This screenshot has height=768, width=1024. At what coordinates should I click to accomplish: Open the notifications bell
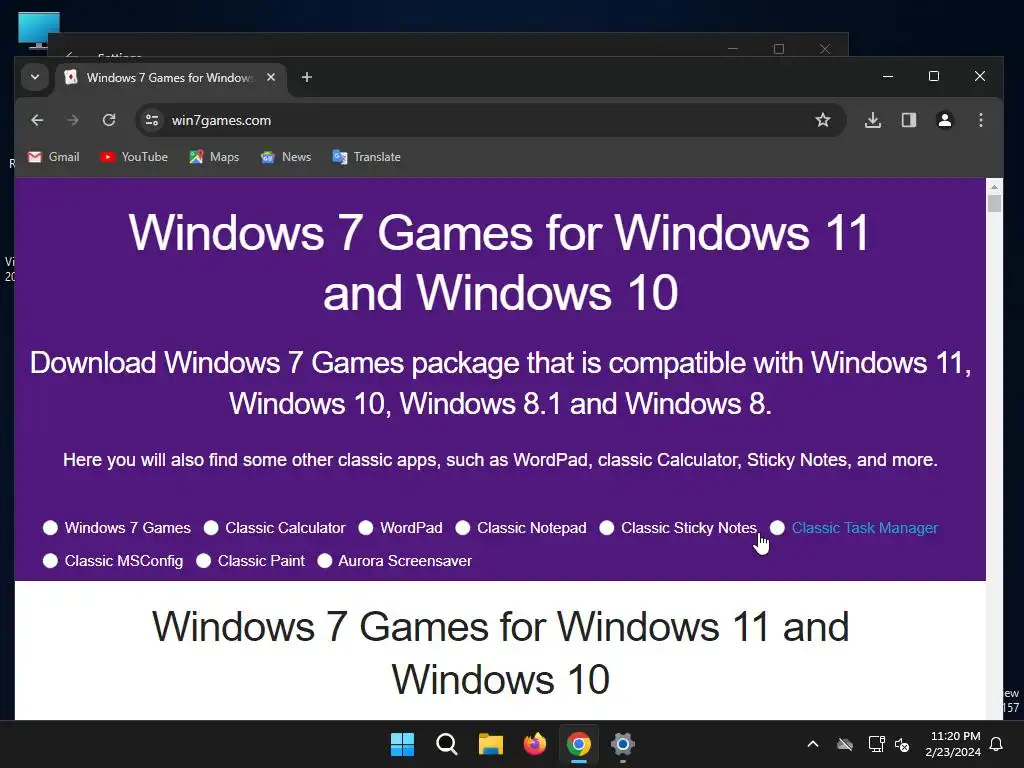[996, 744]
